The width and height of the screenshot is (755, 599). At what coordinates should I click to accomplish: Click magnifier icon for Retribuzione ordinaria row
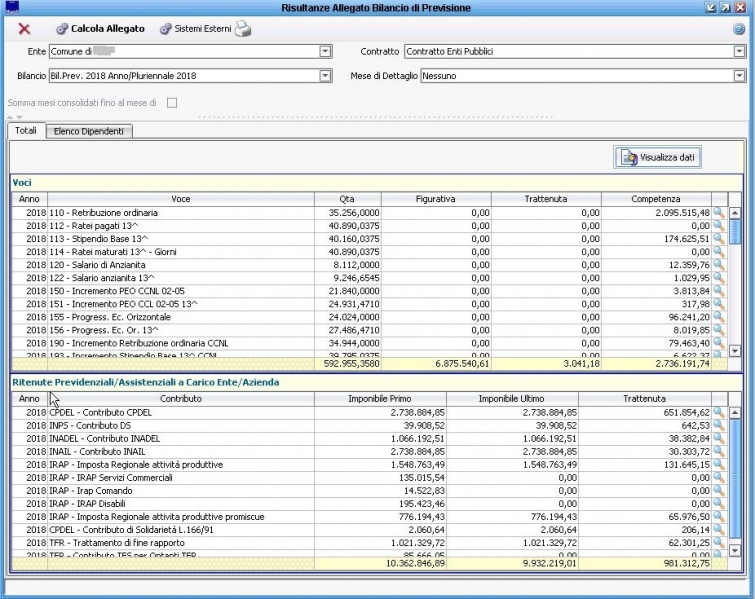(718, 213)
